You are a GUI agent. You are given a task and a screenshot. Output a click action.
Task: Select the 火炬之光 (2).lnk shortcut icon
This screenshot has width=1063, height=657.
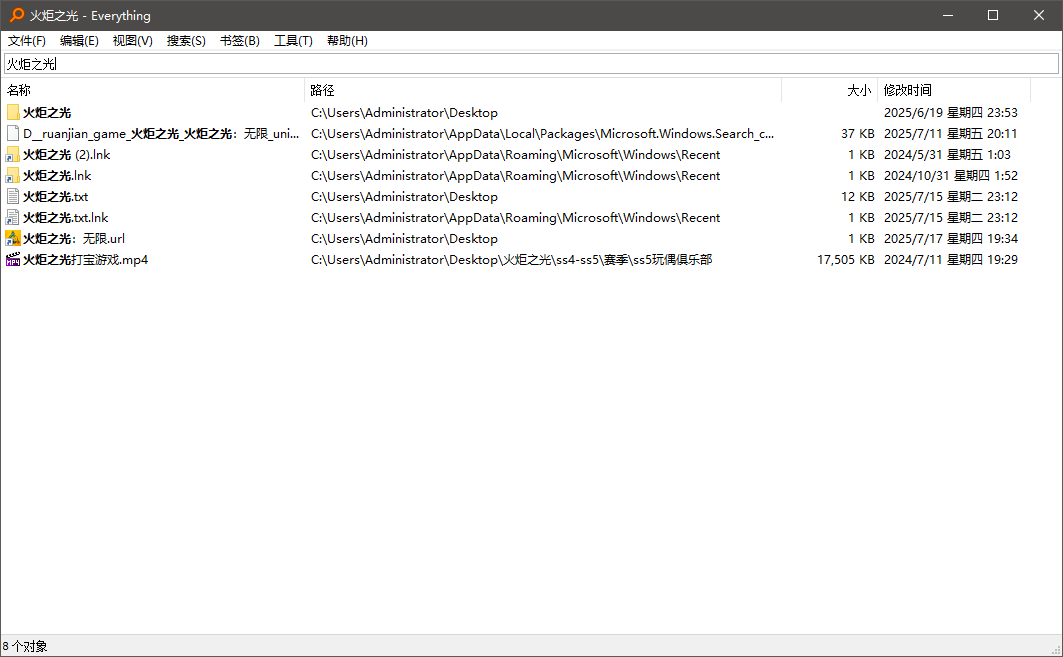coord(13,155)
